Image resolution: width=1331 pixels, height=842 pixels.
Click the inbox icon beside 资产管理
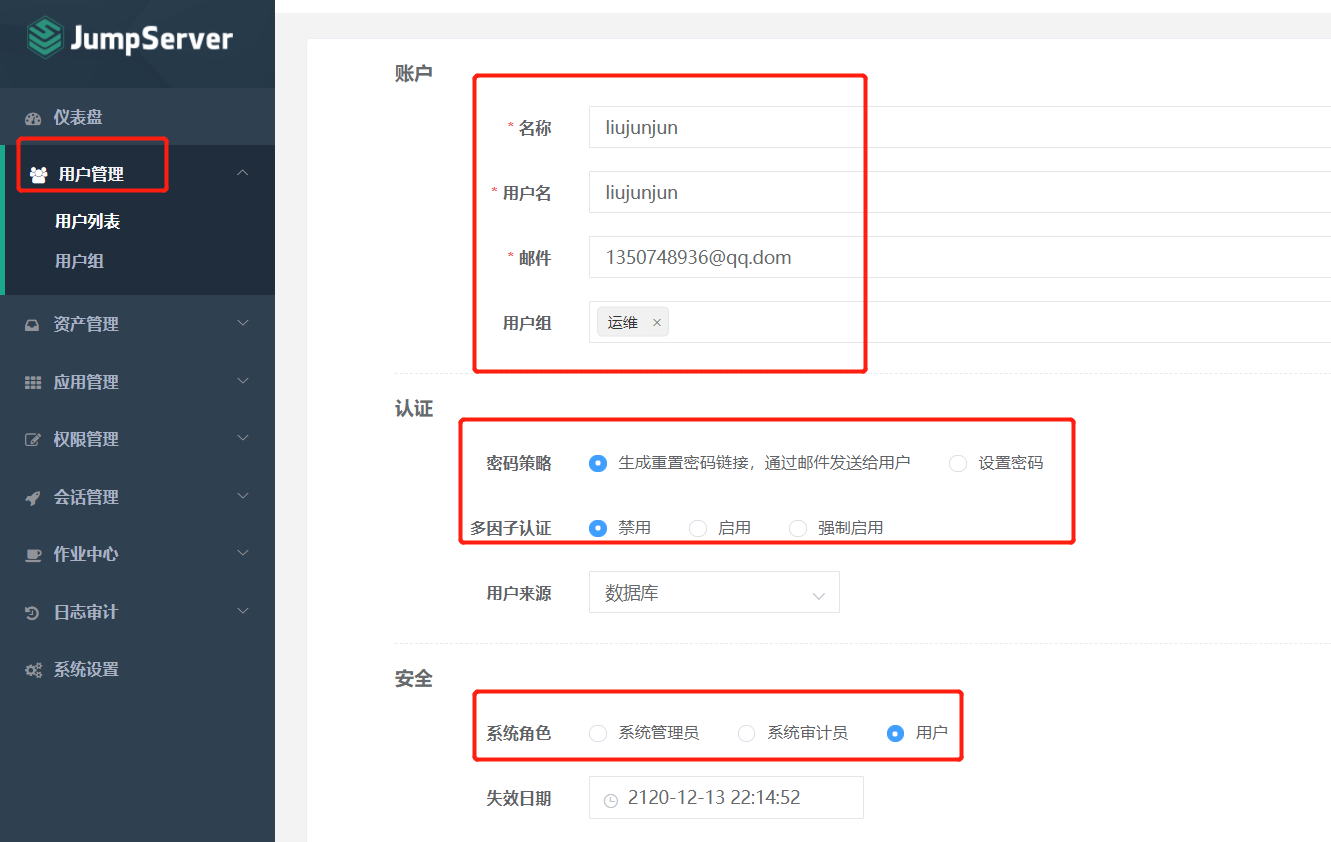click(x=33, y=325)
